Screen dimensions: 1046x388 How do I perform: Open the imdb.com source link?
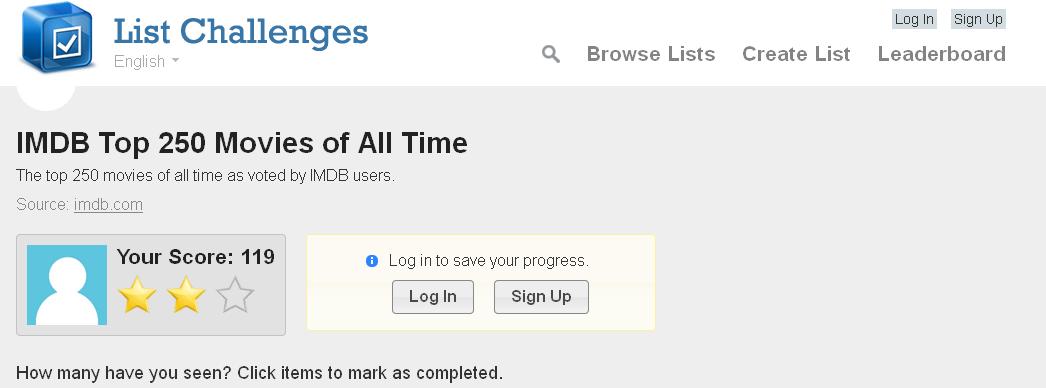tap(108, 204)
